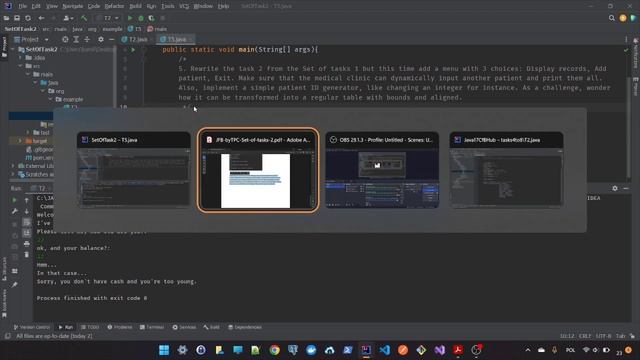Run with coverage using the shield icon
640x360 pixels.
pos(151,18)
